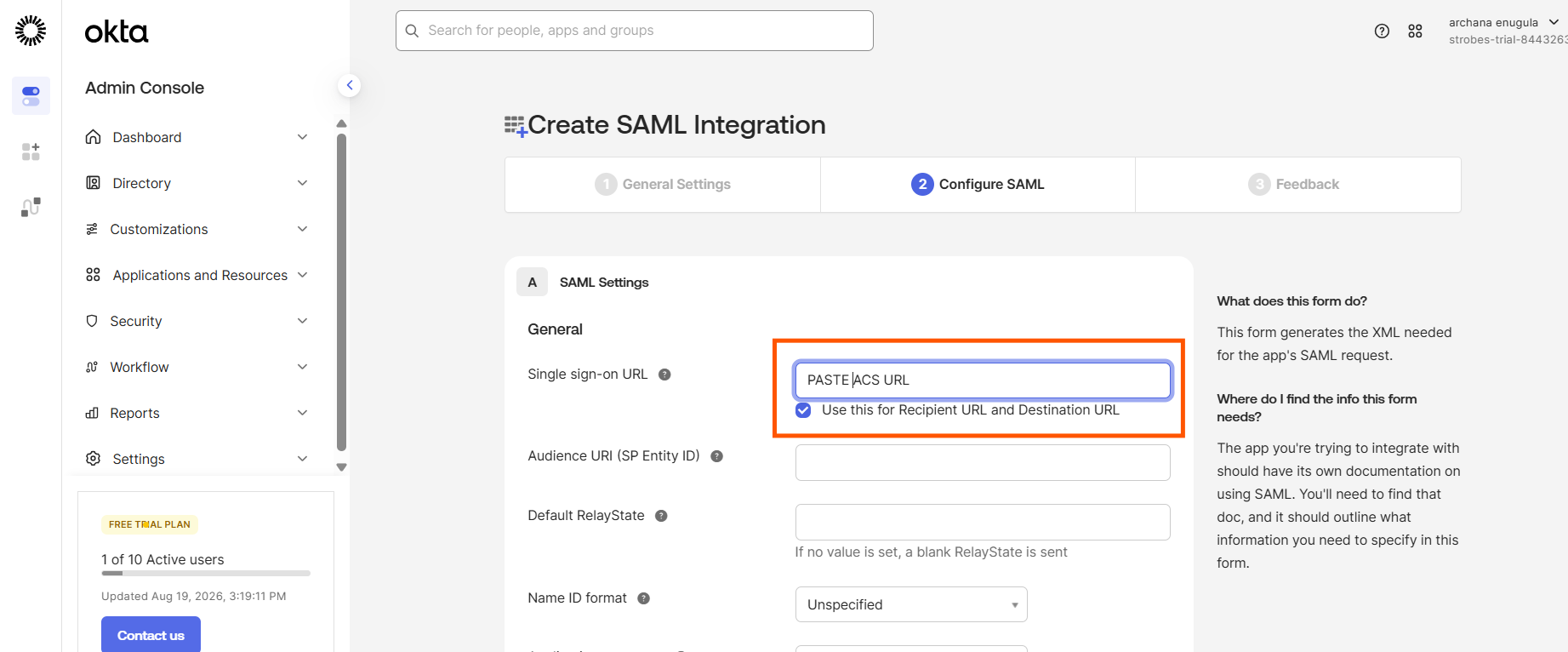Expand the Workflow chevron
This screenshot has height=652, width=1568.
click(x=302, y=367)
